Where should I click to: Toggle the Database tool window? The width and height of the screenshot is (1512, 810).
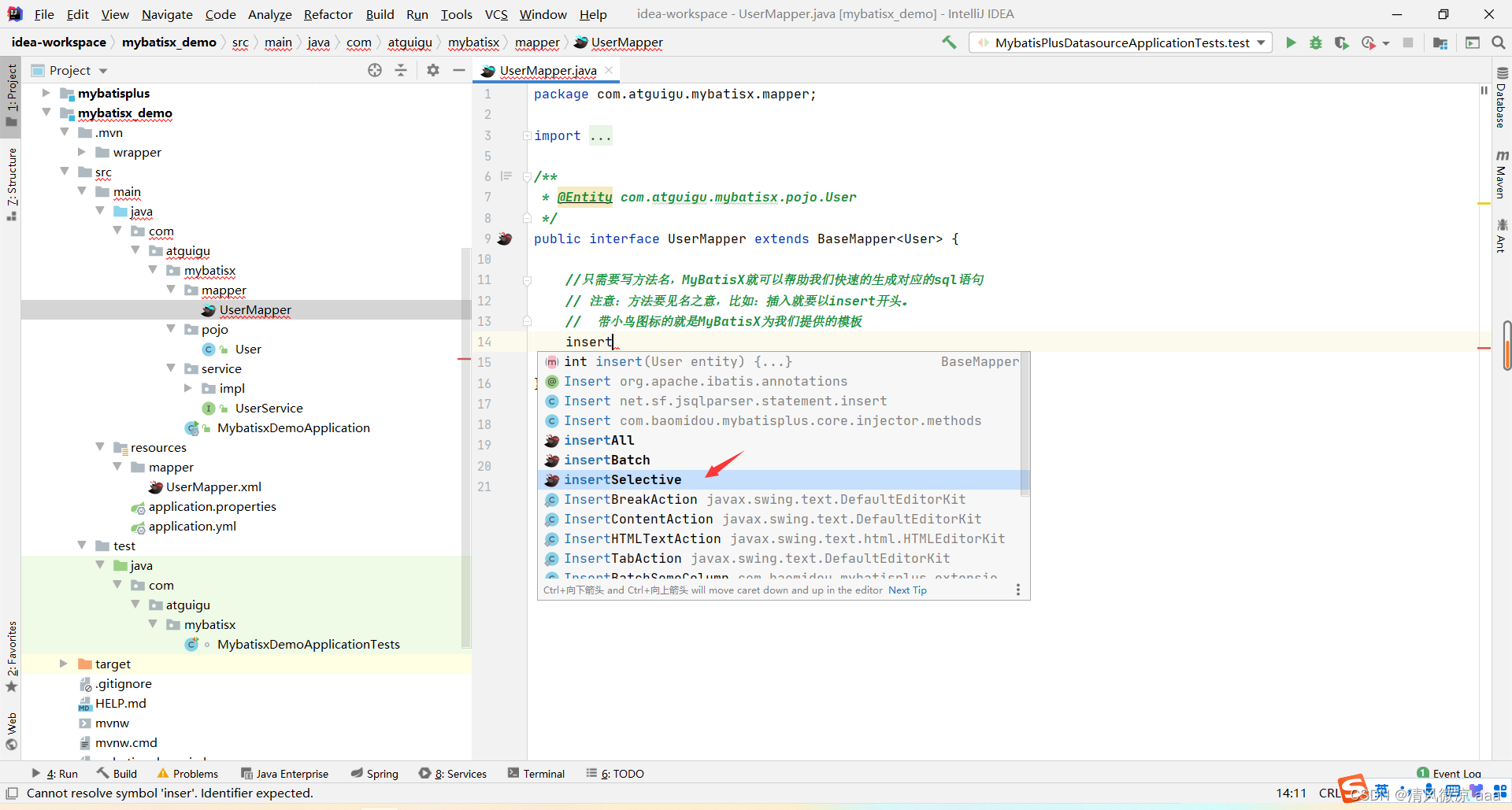coord(1501,98)
